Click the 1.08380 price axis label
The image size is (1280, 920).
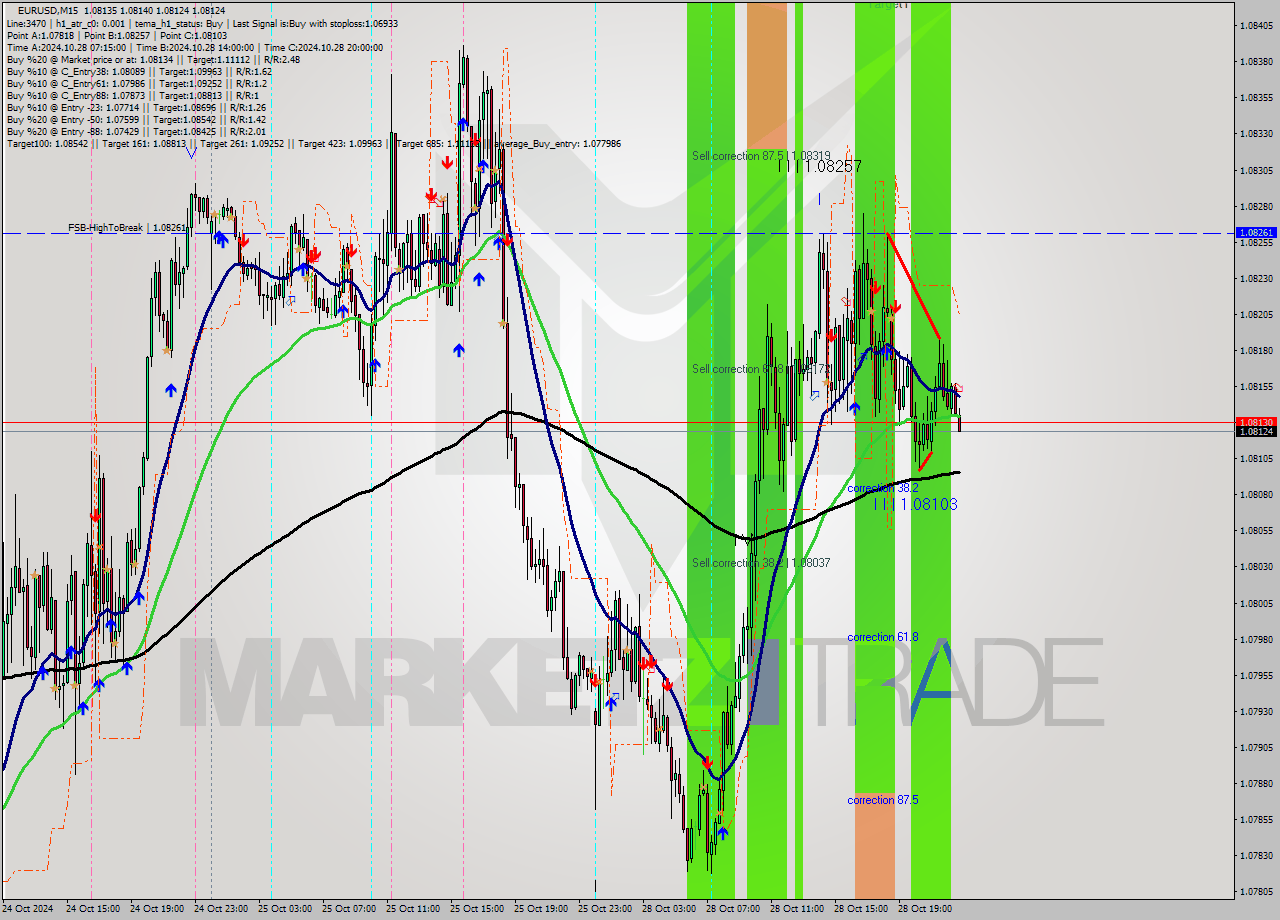pos(1257,62)
